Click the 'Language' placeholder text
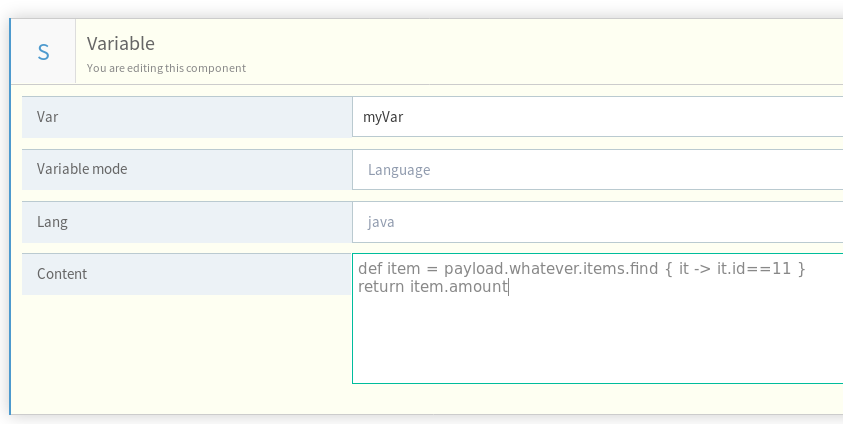843x424 pixels. click(399, 169)
